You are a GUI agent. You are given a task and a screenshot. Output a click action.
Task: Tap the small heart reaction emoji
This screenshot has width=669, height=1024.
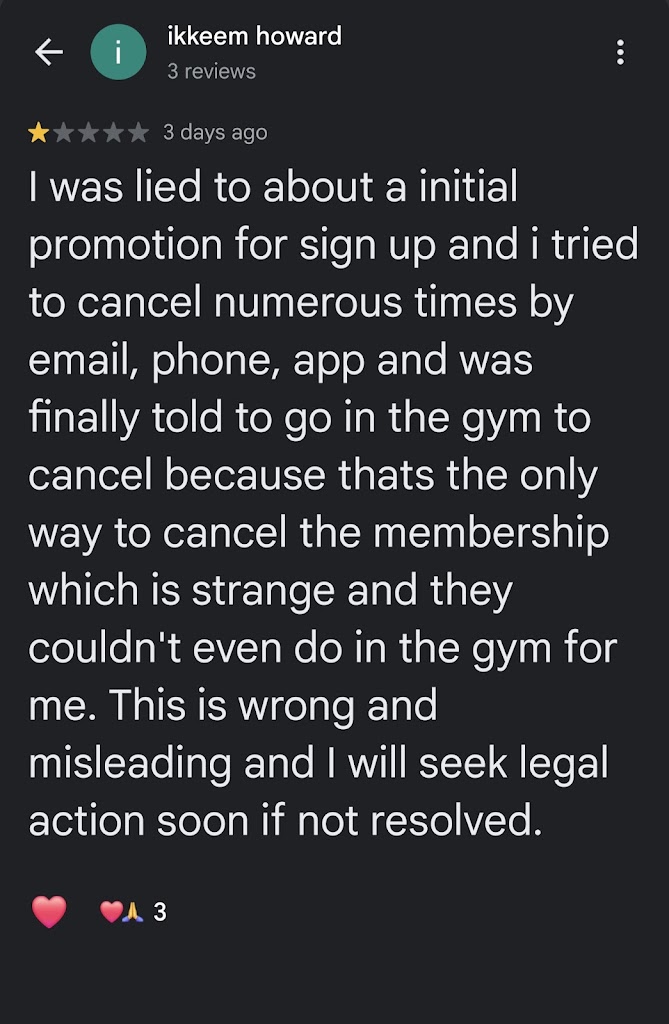(x=110, y=912)
